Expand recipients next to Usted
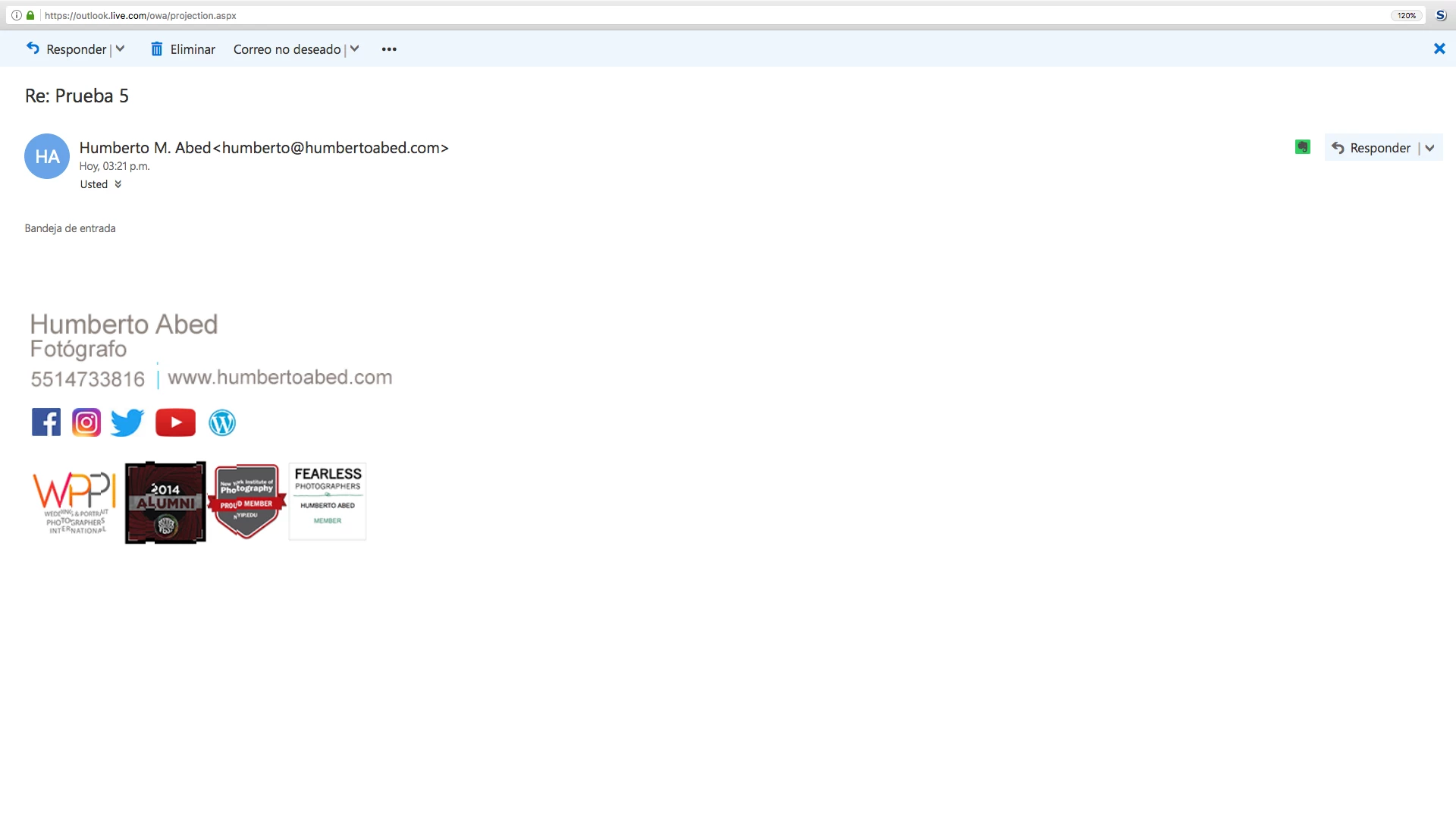 tap(118, 184)
